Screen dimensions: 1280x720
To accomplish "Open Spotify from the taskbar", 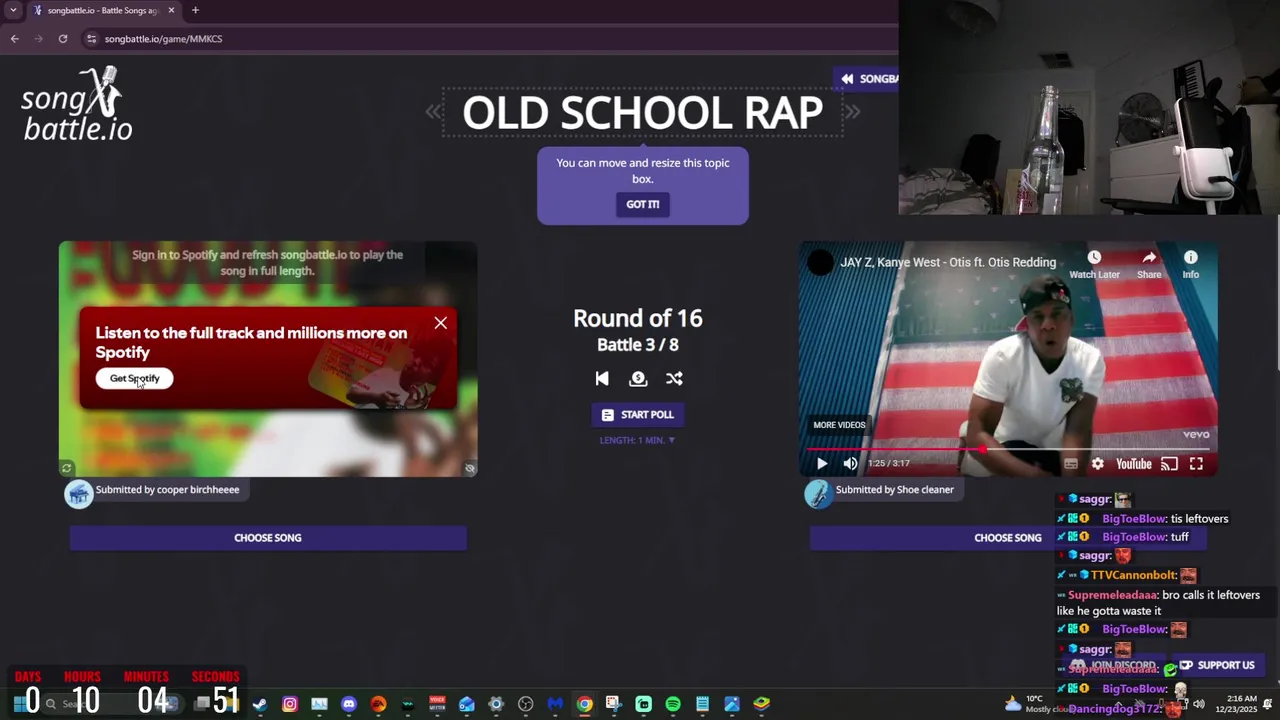I will click(x=673, y=704).
